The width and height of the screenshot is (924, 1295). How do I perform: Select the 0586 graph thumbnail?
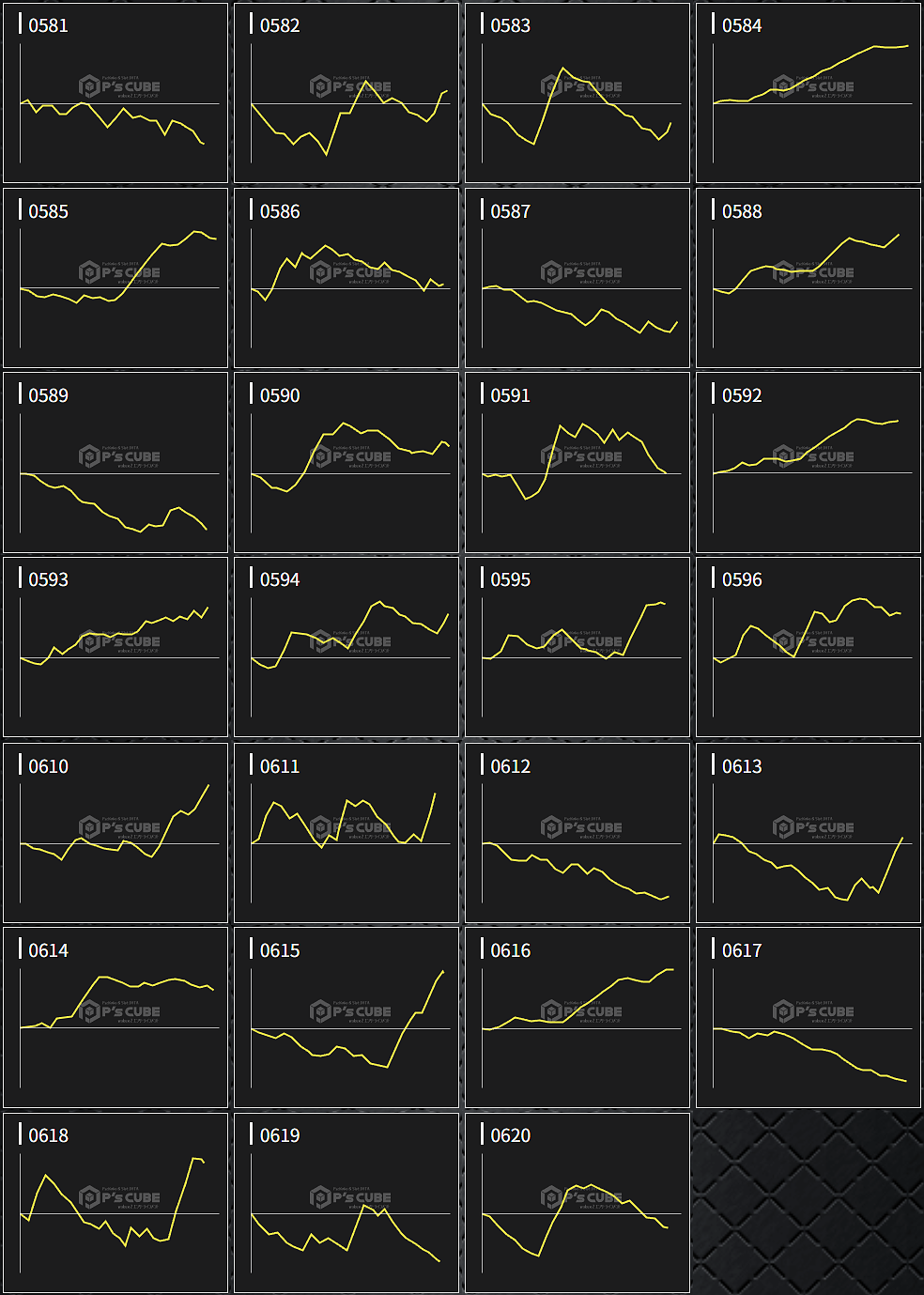coord(346,278)
